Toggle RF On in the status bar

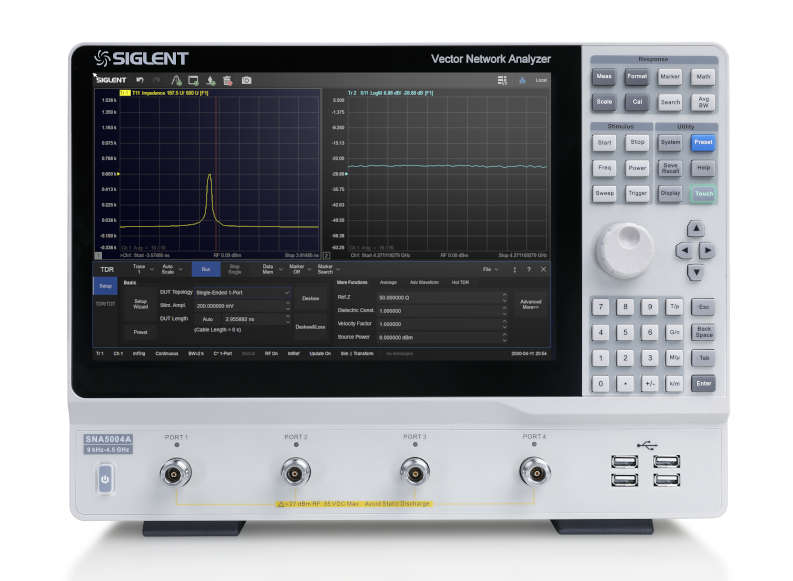click(x=271, y=353)
